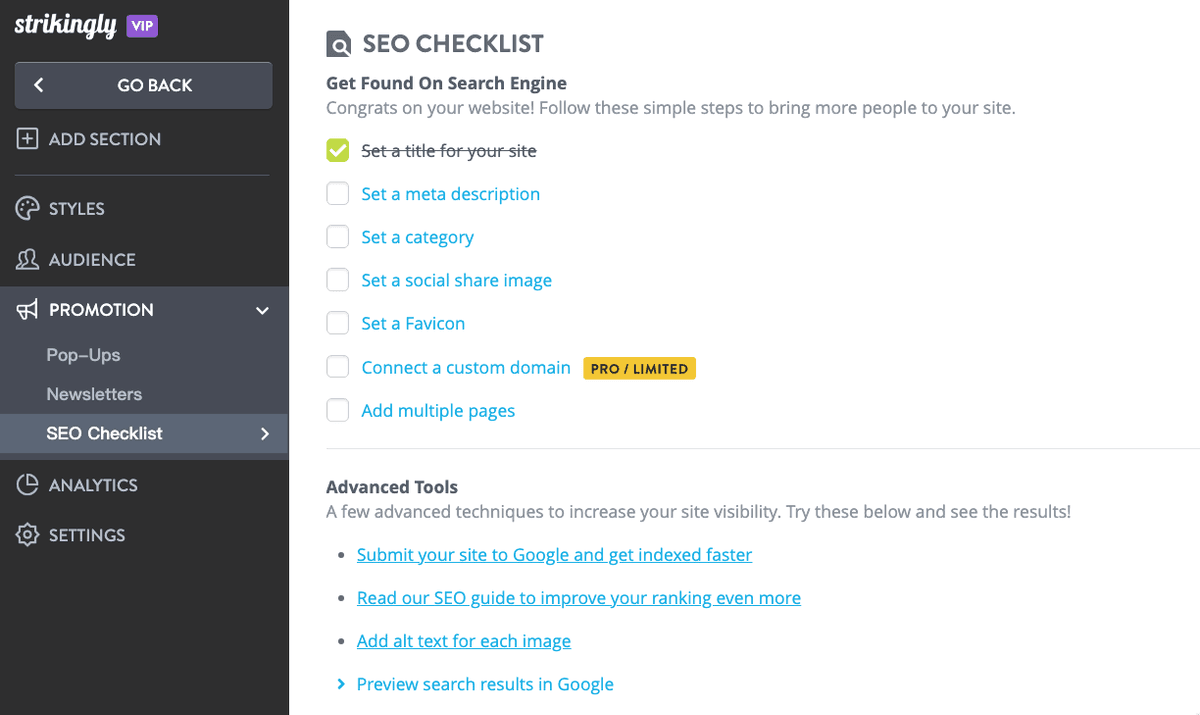The width and height of the screenshot is (1200, 715).
Task: Open the Analytics icon in sidebar
Action: coord(27,484)
